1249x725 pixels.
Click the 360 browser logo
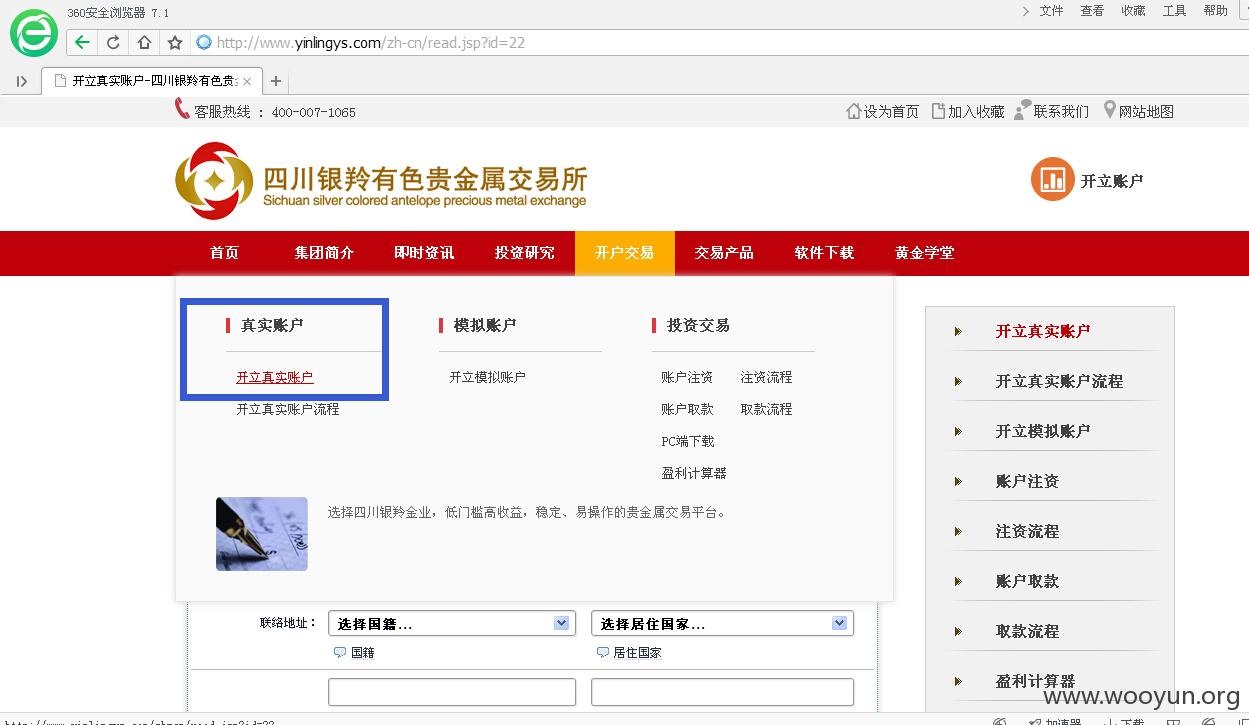(33, 33)
